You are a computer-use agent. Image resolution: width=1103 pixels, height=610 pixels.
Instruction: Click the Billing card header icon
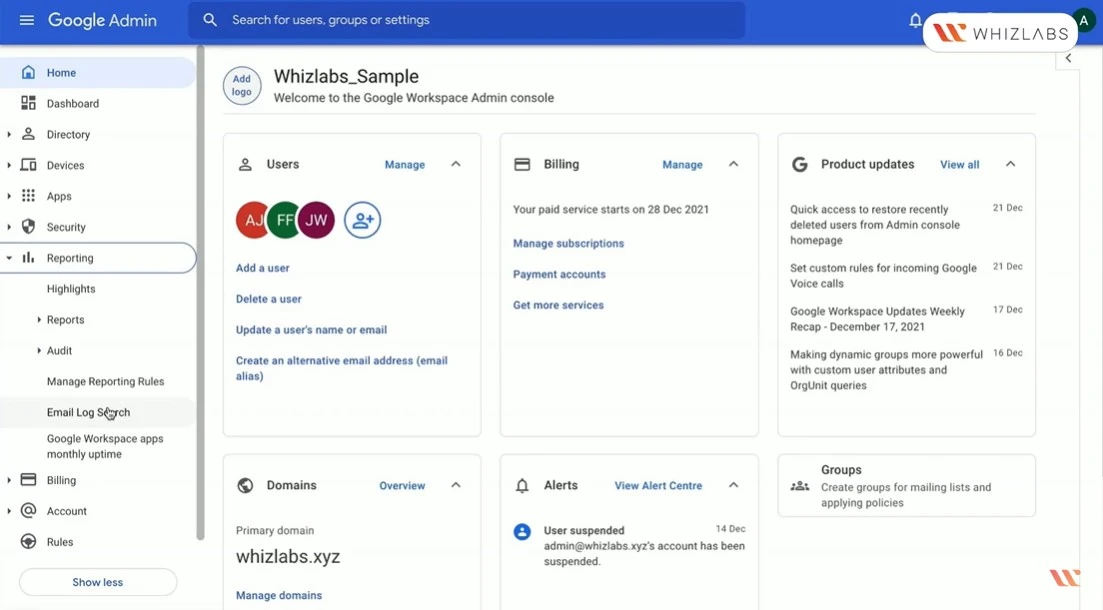(522, 165)
